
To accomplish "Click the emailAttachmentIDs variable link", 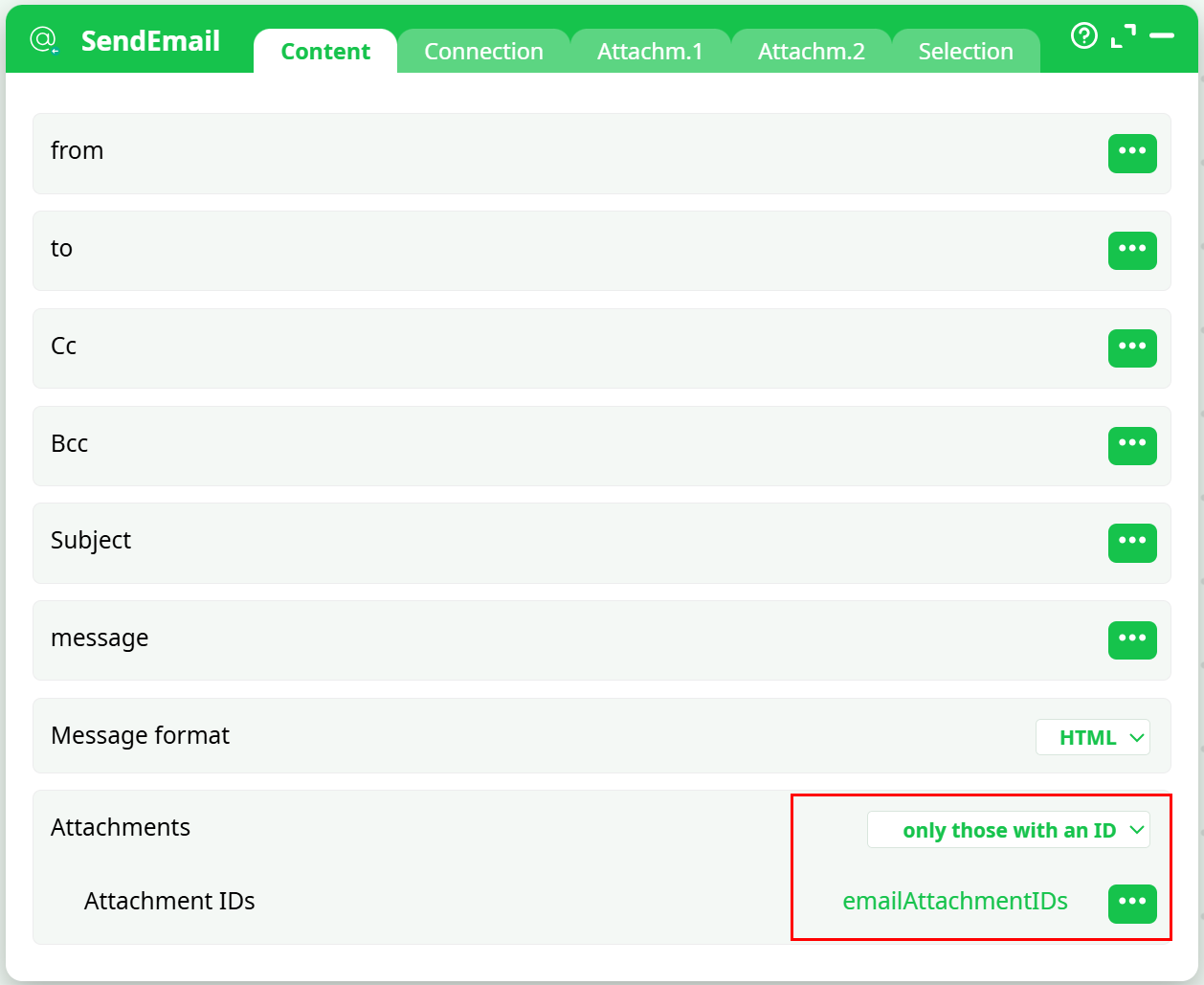I will coord(955,902).
